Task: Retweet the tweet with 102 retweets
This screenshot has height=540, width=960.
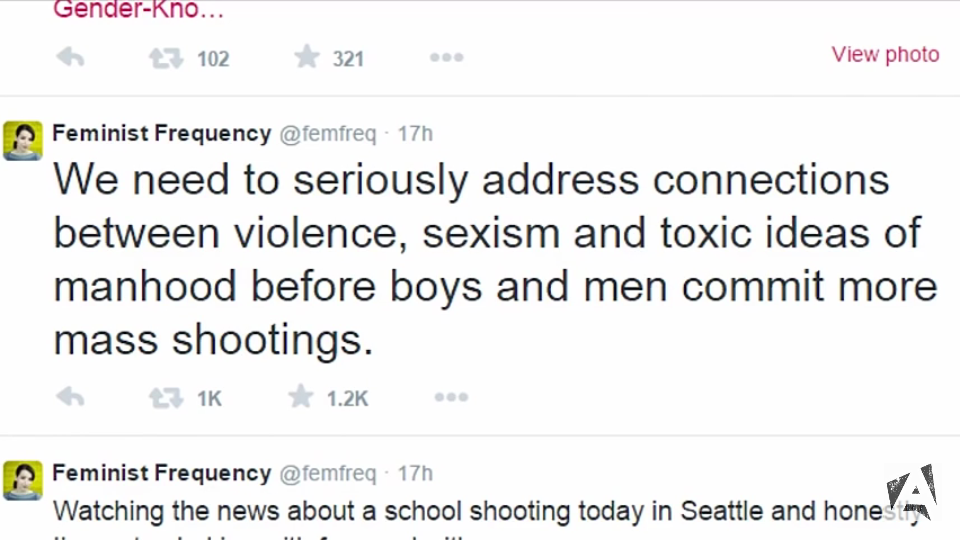Action: 166,58
